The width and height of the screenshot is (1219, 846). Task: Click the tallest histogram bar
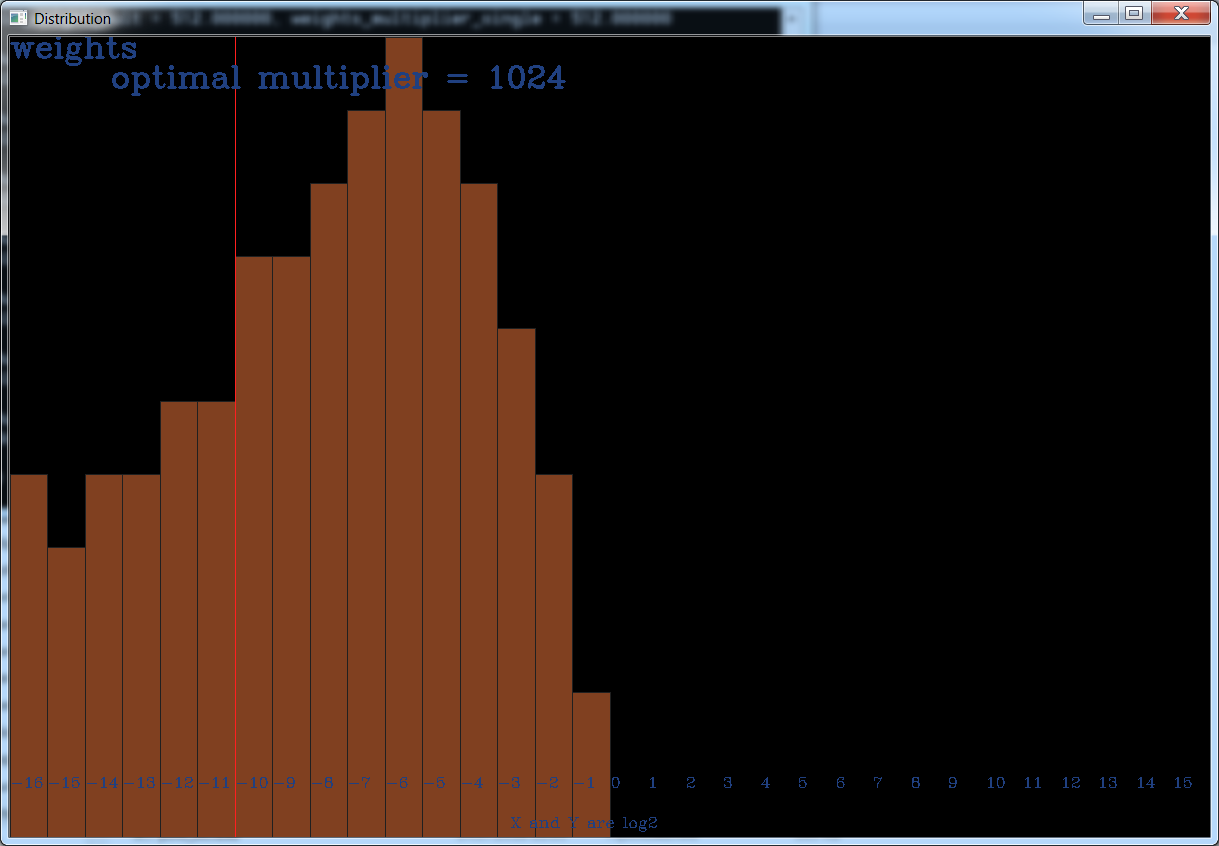click(x=404, y=437)
